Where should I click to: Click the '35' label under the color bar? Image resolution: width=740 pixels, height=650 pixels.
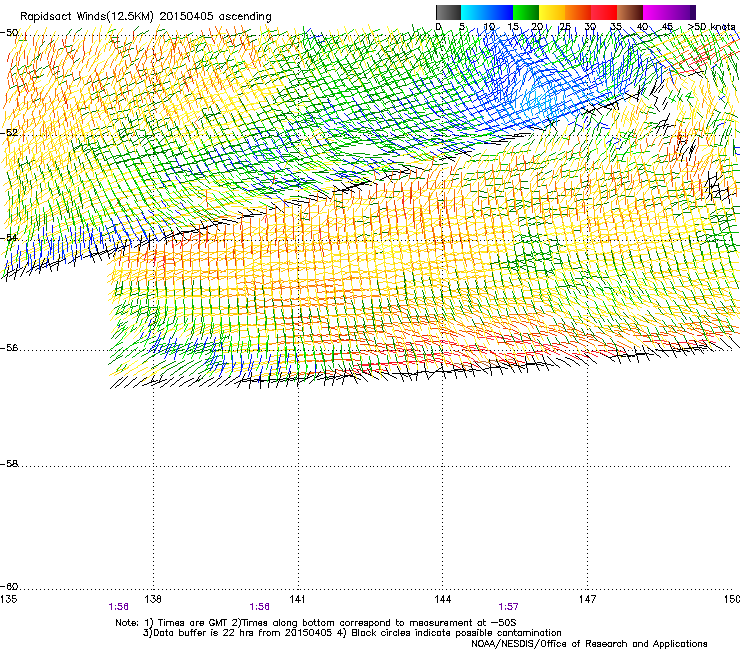pyautogui.click(x=616, y=26)
